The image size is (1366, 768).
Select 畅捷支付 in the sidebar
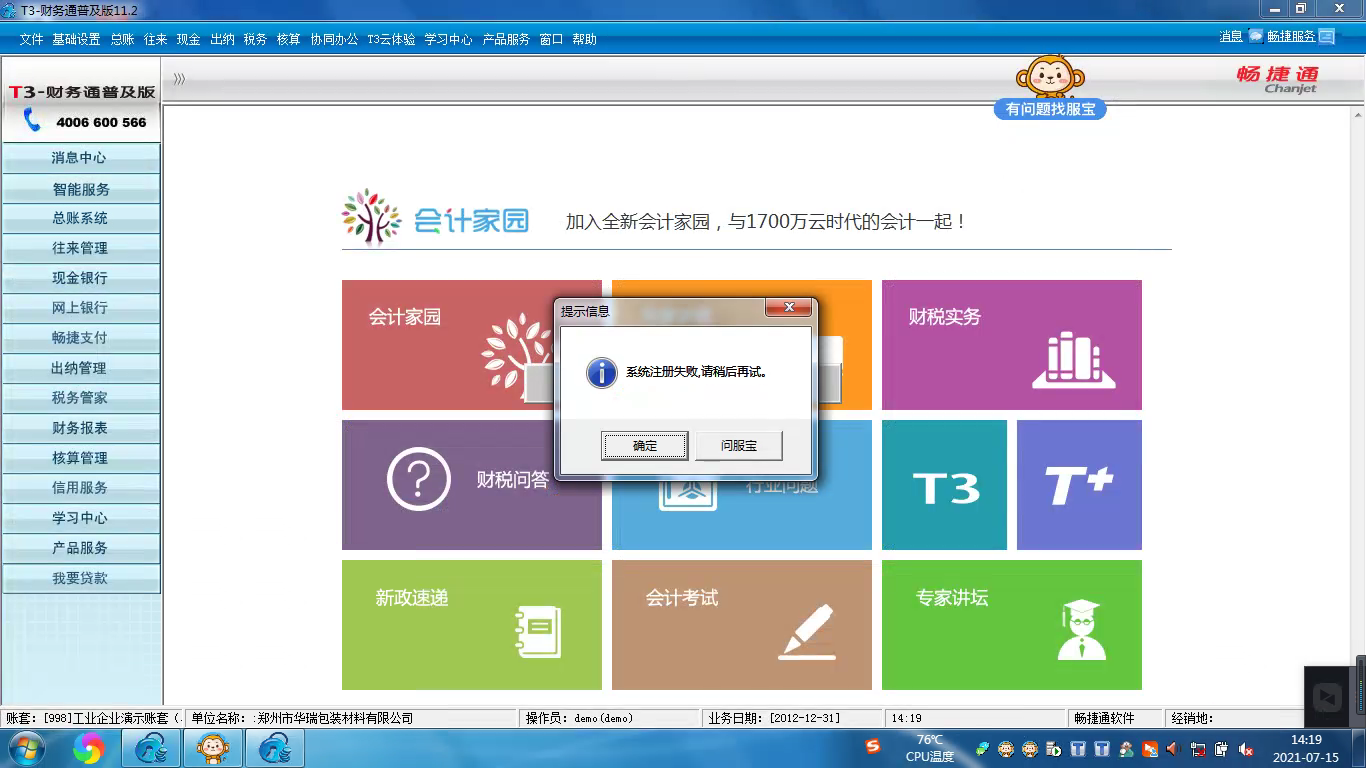(81, 338)
